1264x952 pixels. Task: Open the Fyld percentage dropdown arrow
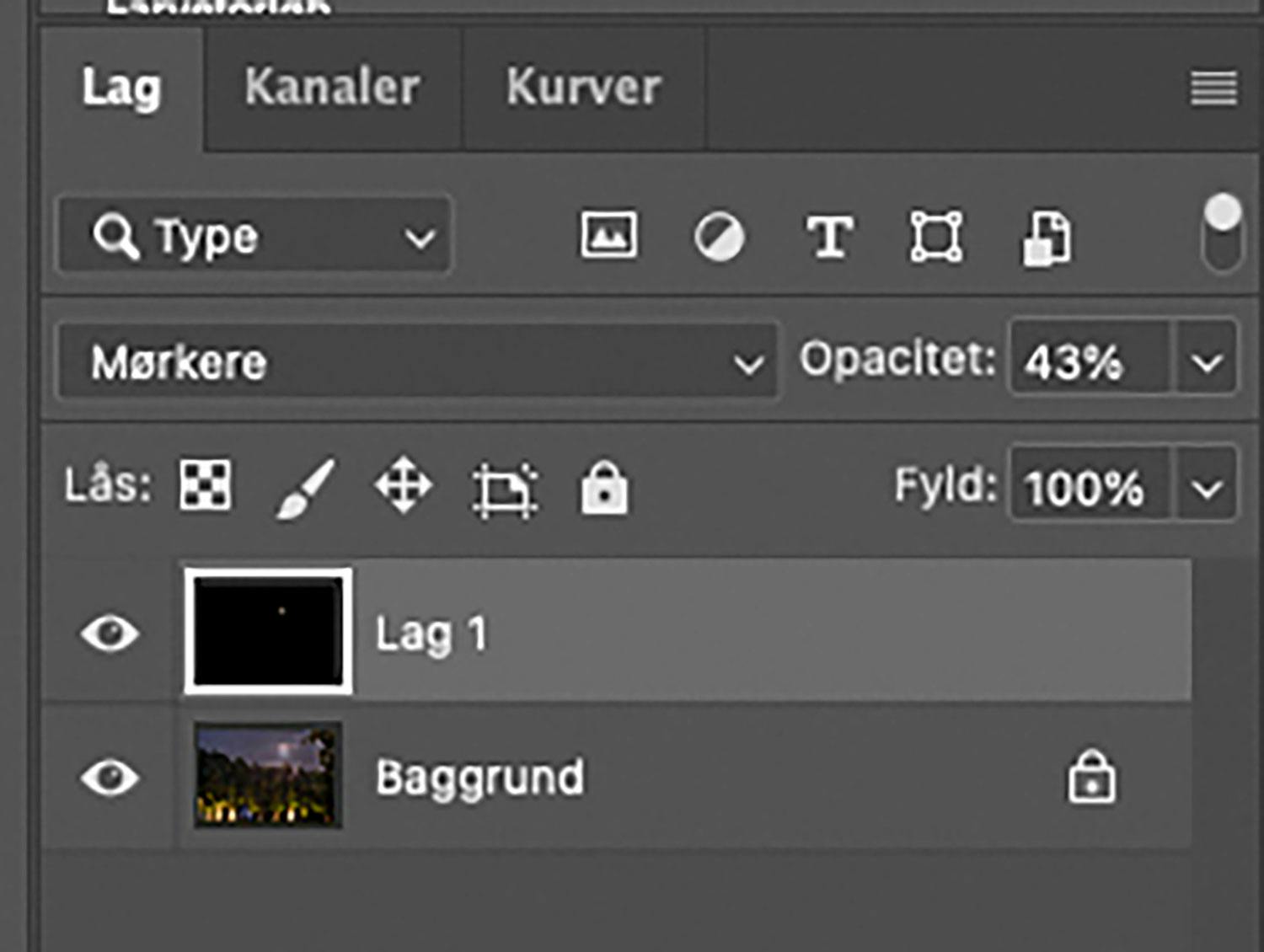pyautogui.click(x=1207, y=487)
